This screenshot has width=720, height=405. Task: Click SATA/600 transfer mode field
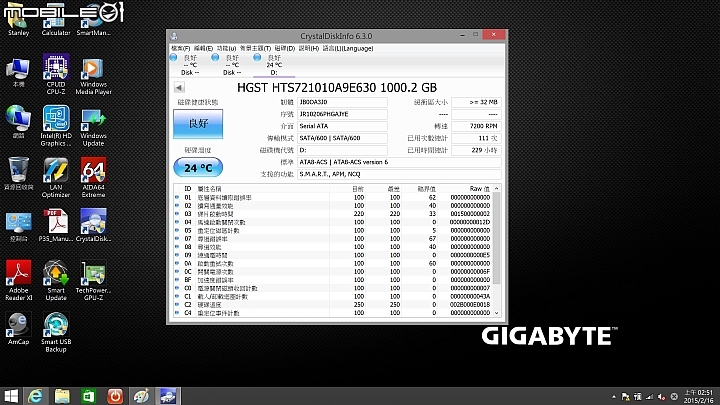(342, 138)
